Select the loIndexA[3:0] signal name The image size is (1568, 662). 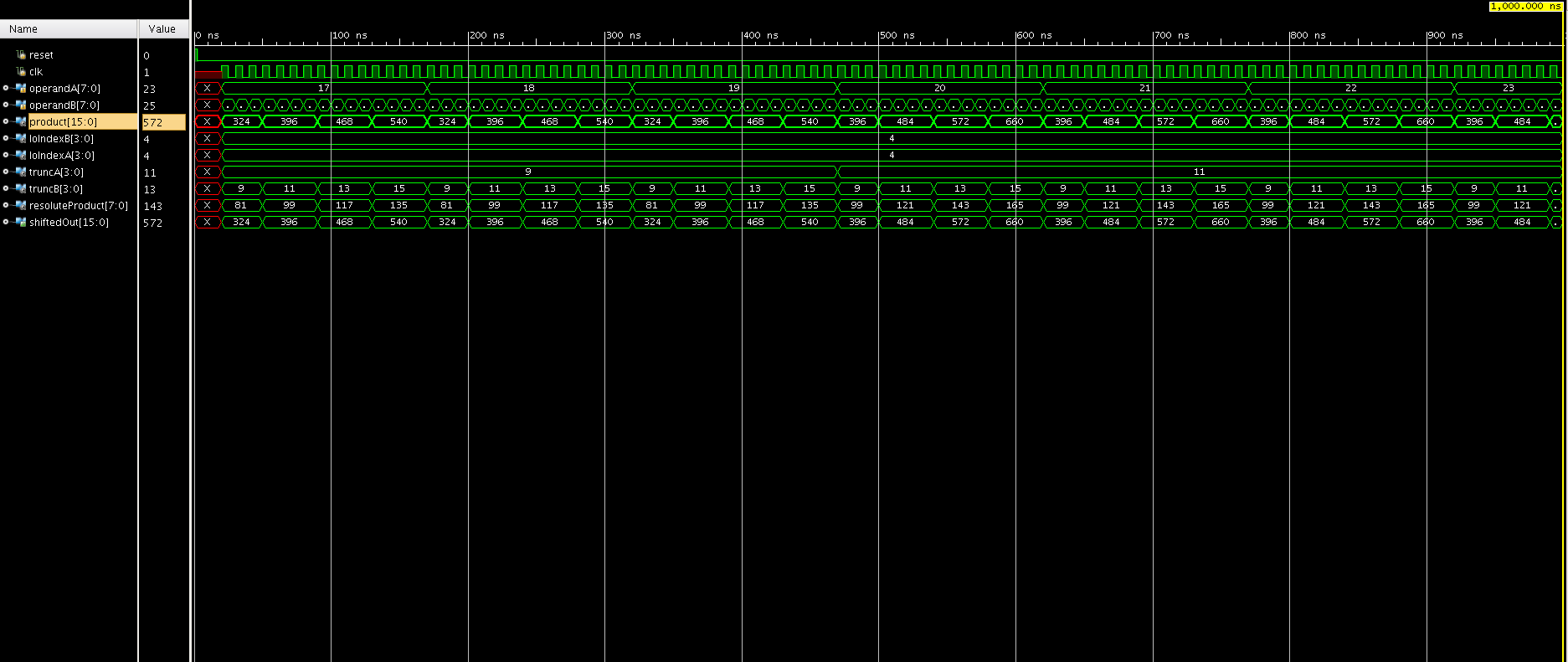click(62, 156)
